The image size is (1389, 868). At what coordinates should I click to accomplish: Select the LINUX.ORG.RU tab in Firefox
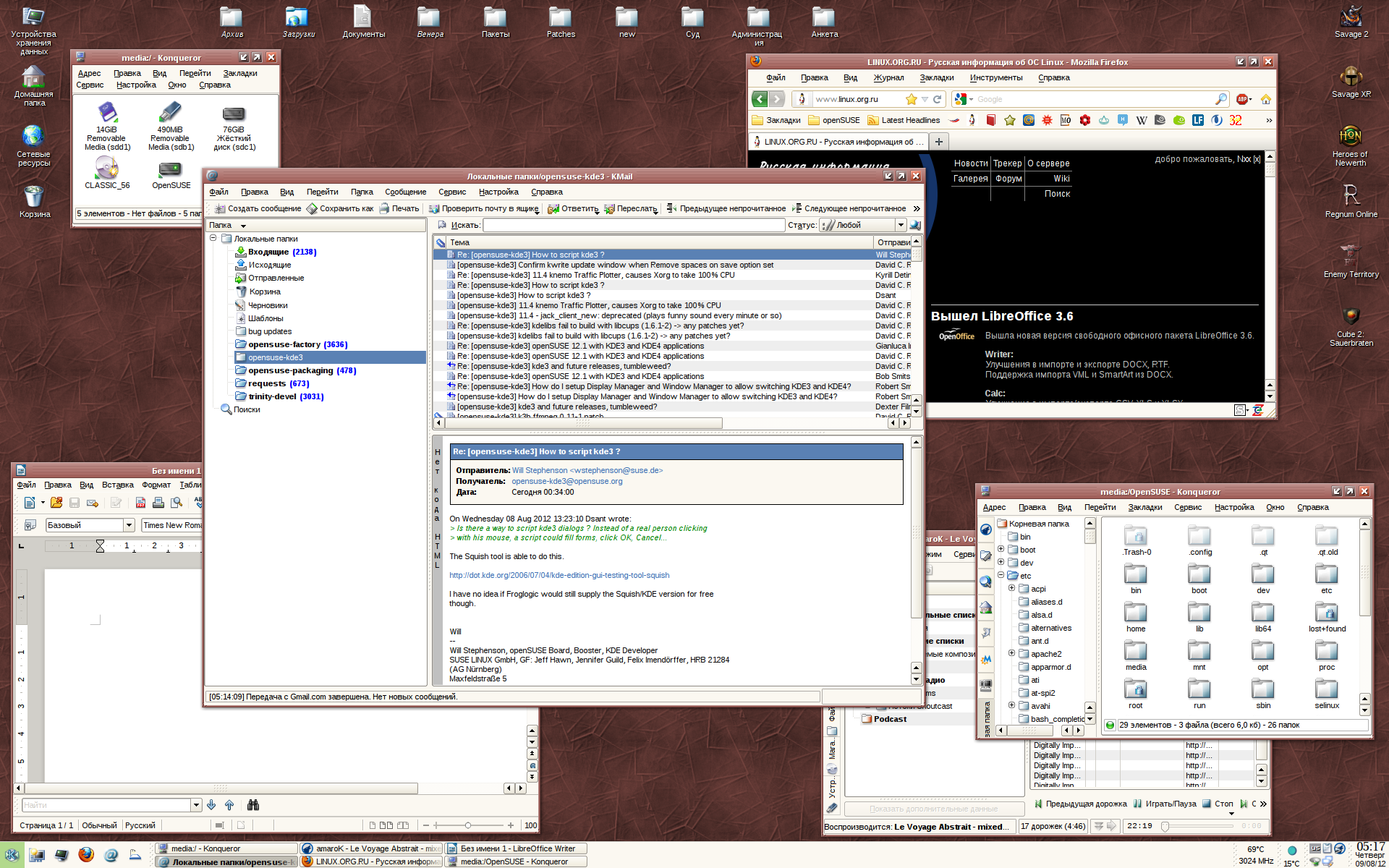(839, 142)
